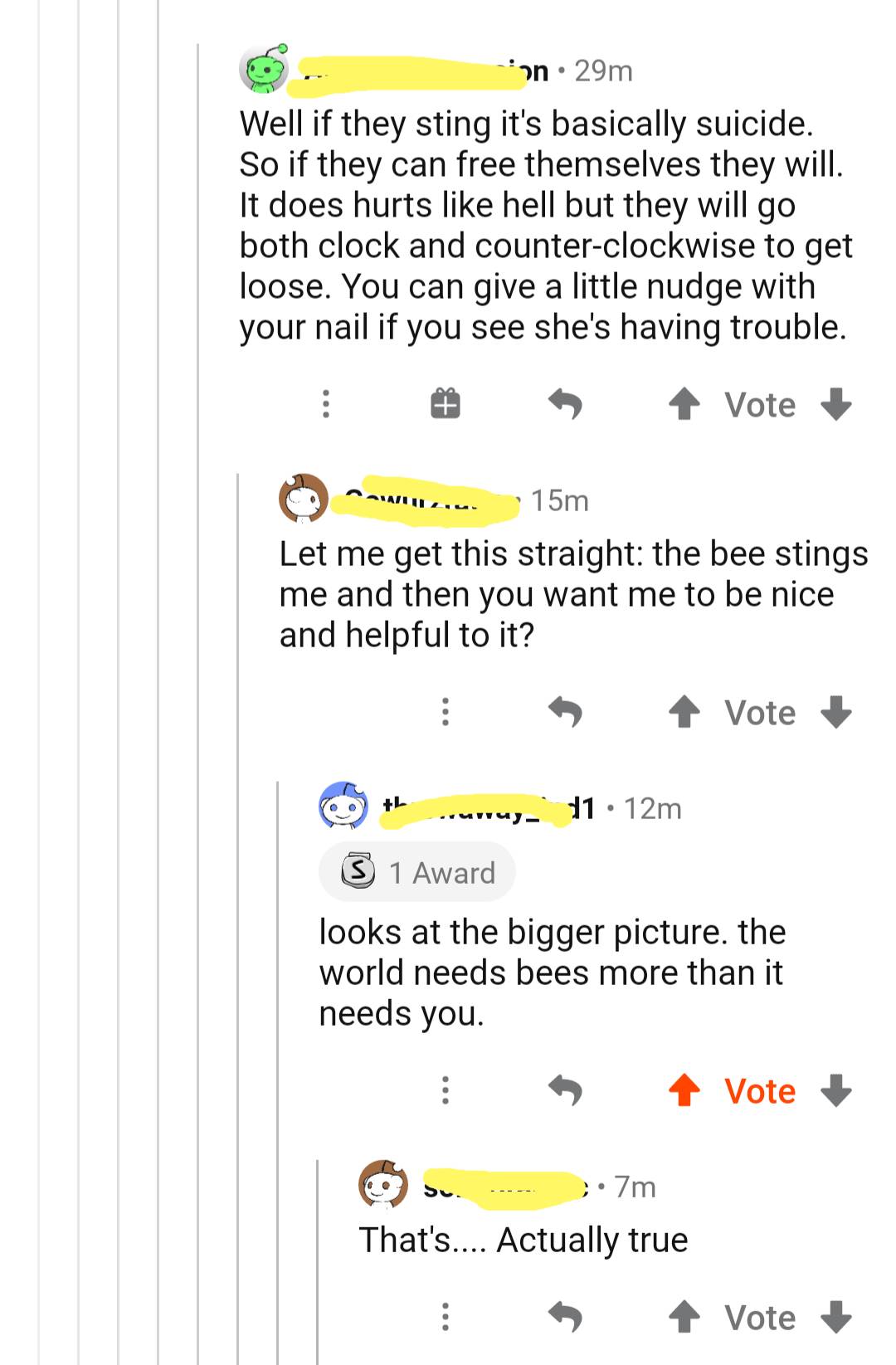Open the three-dot menu on the bottom comment

click(446, 1317)
